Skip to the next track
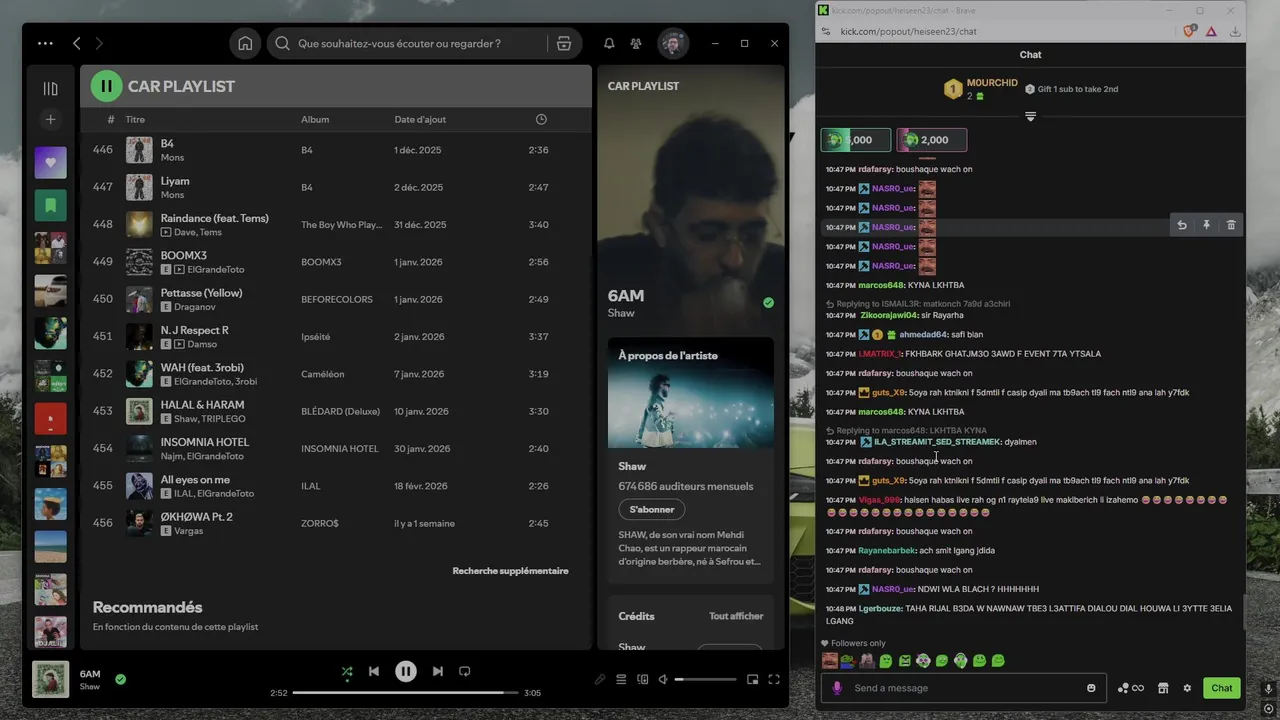The height and width of the screenshot is (720, 1280). pyautogui.click(x=437, y=671)
